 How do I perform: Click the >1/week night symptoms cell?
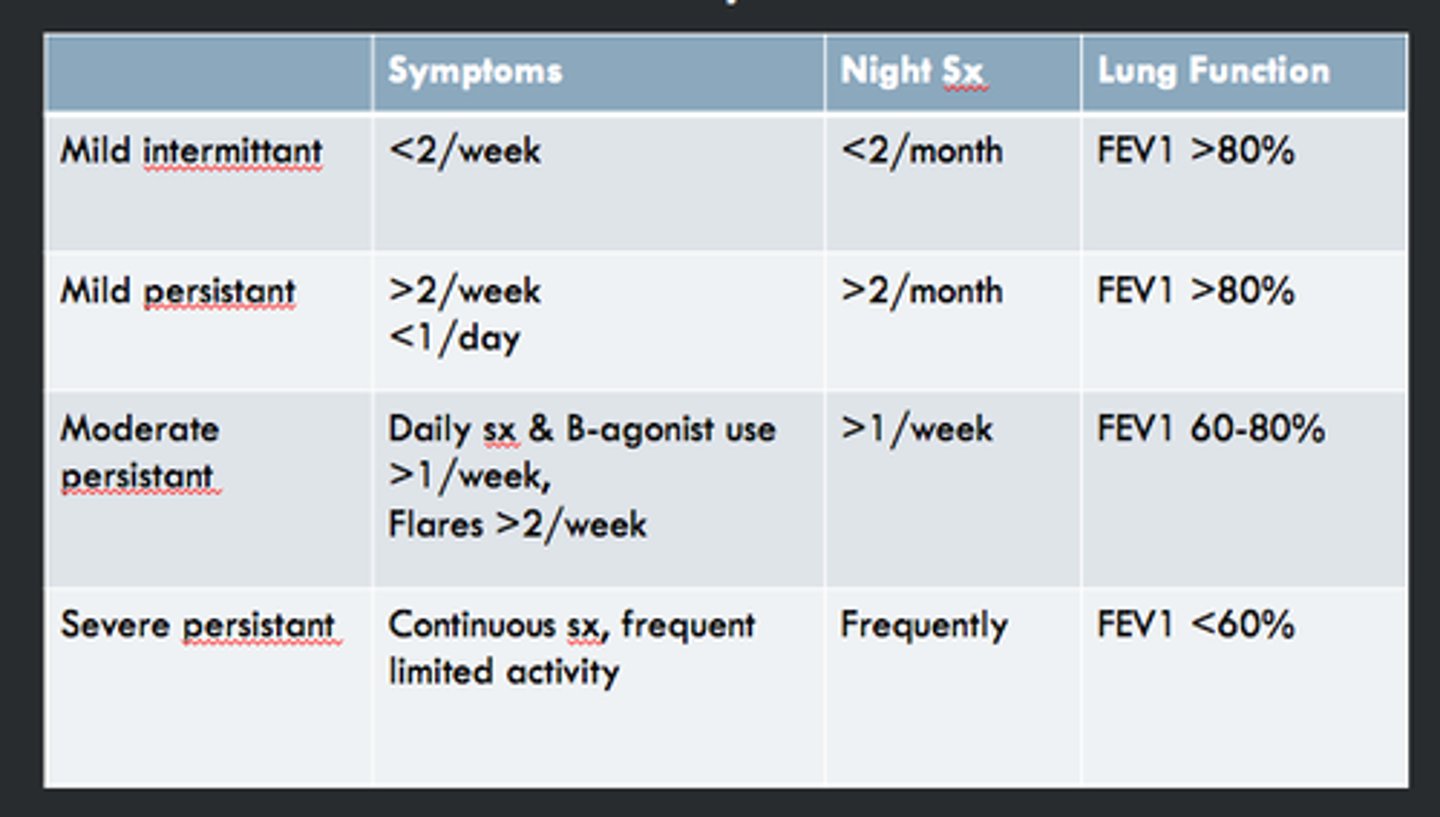click(917, 429)
